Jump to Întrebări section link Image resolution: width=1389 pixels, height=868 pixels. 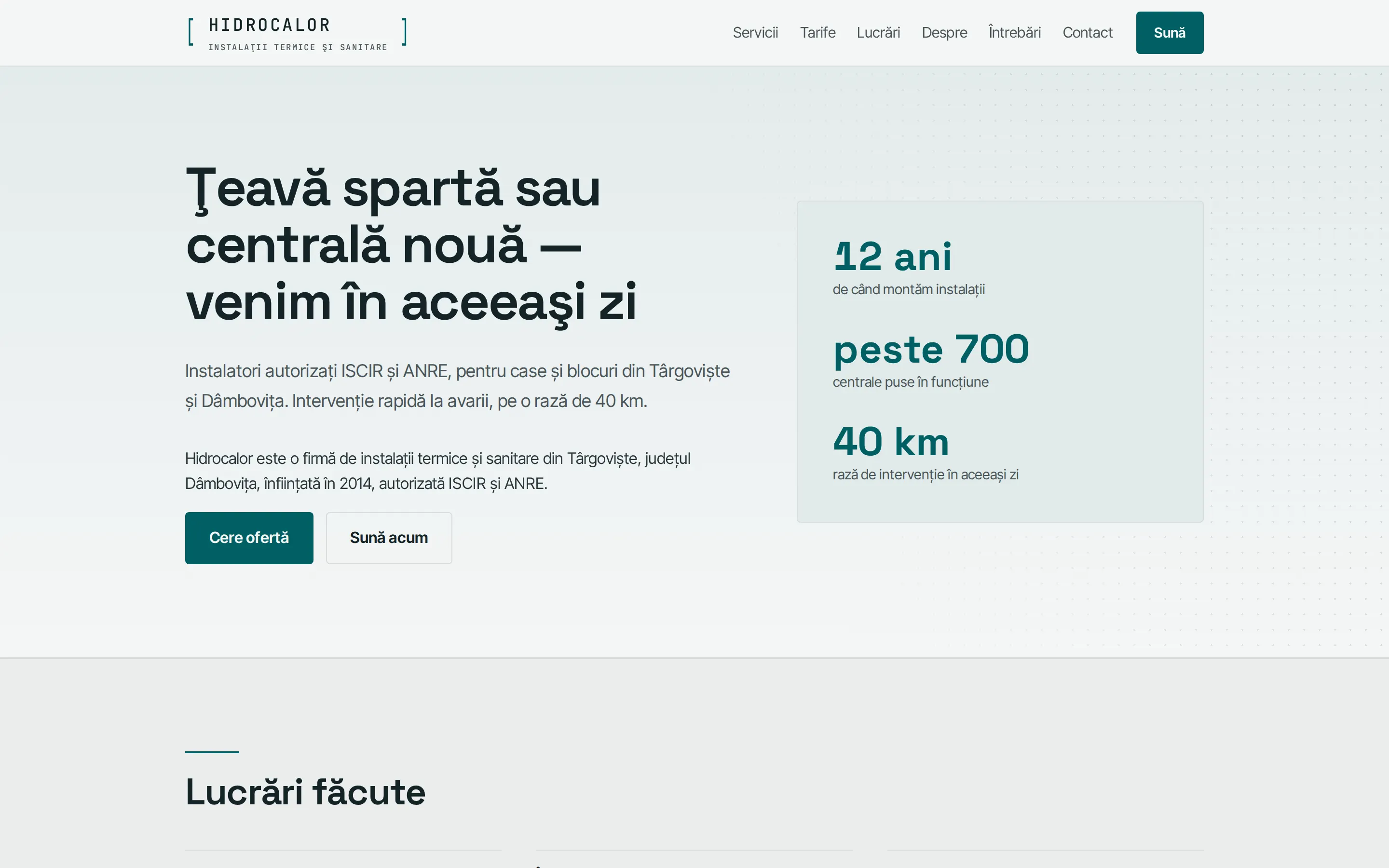click(1014, 33)
